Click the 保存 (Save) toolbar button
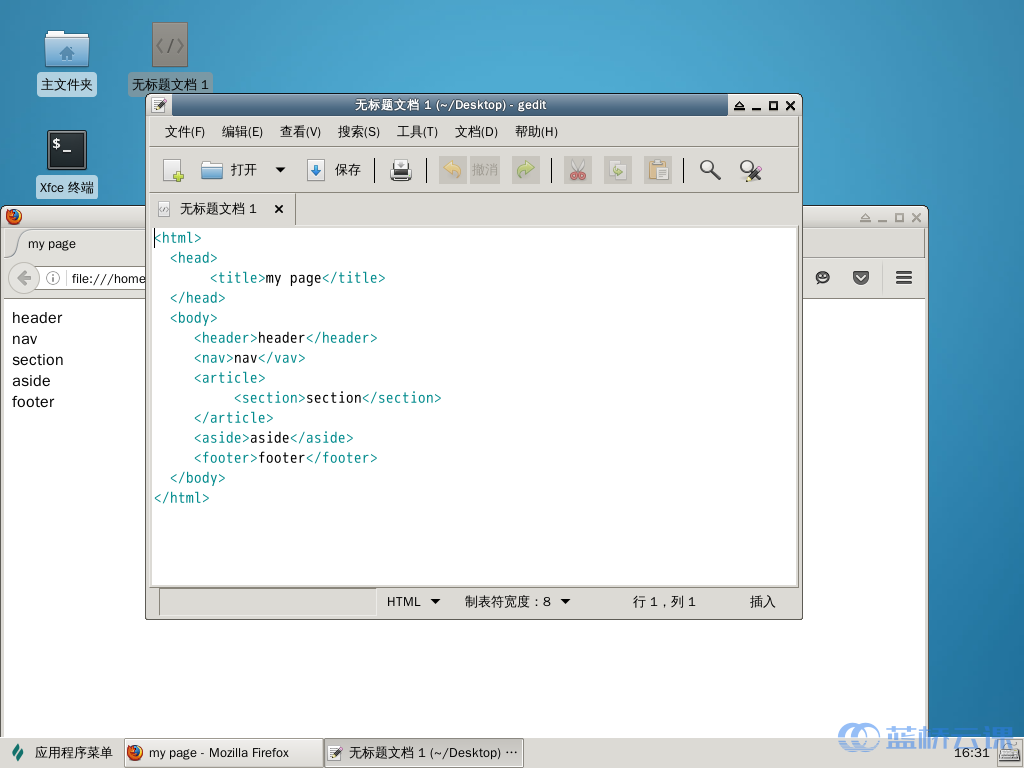The width and height of the screenshot is (1024, 768). [x=334, y=170]
